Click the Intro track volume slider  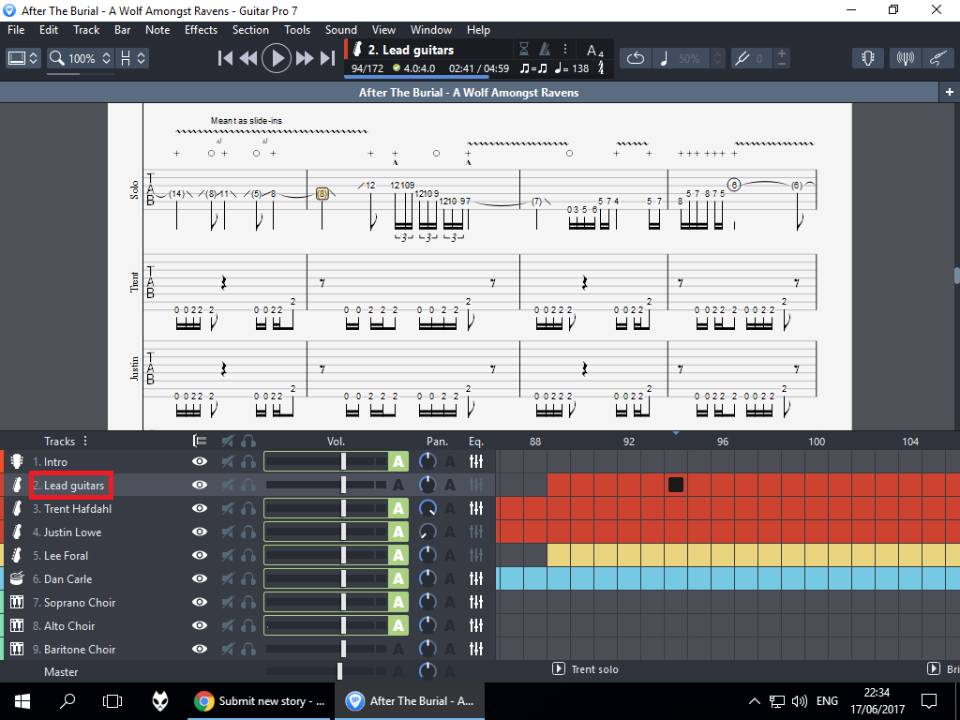[326, 462]
